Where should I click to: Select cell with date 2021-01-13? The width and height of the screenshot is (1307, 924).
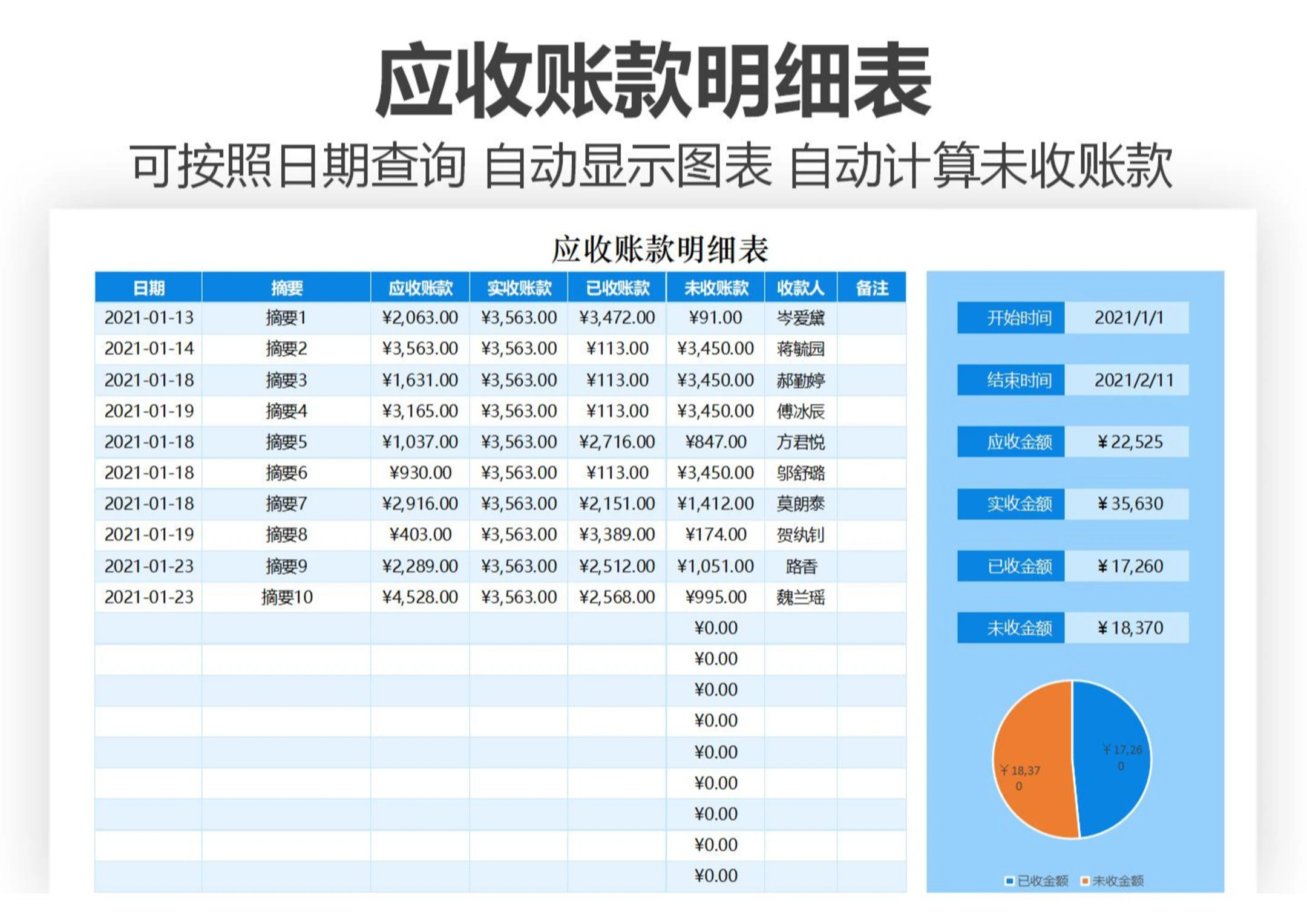[148, 318]
